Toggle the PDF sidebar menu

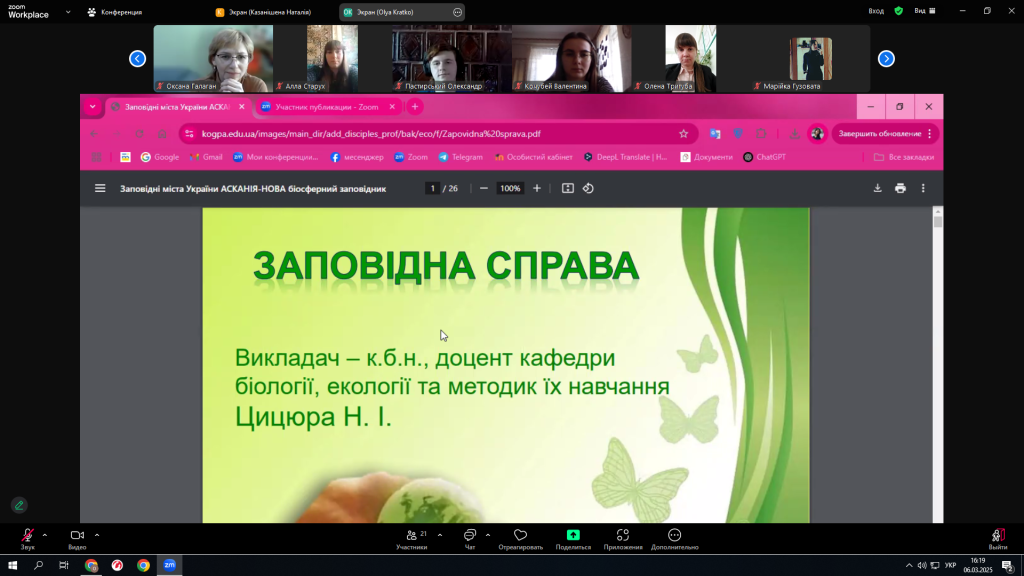tap(100, 188)
